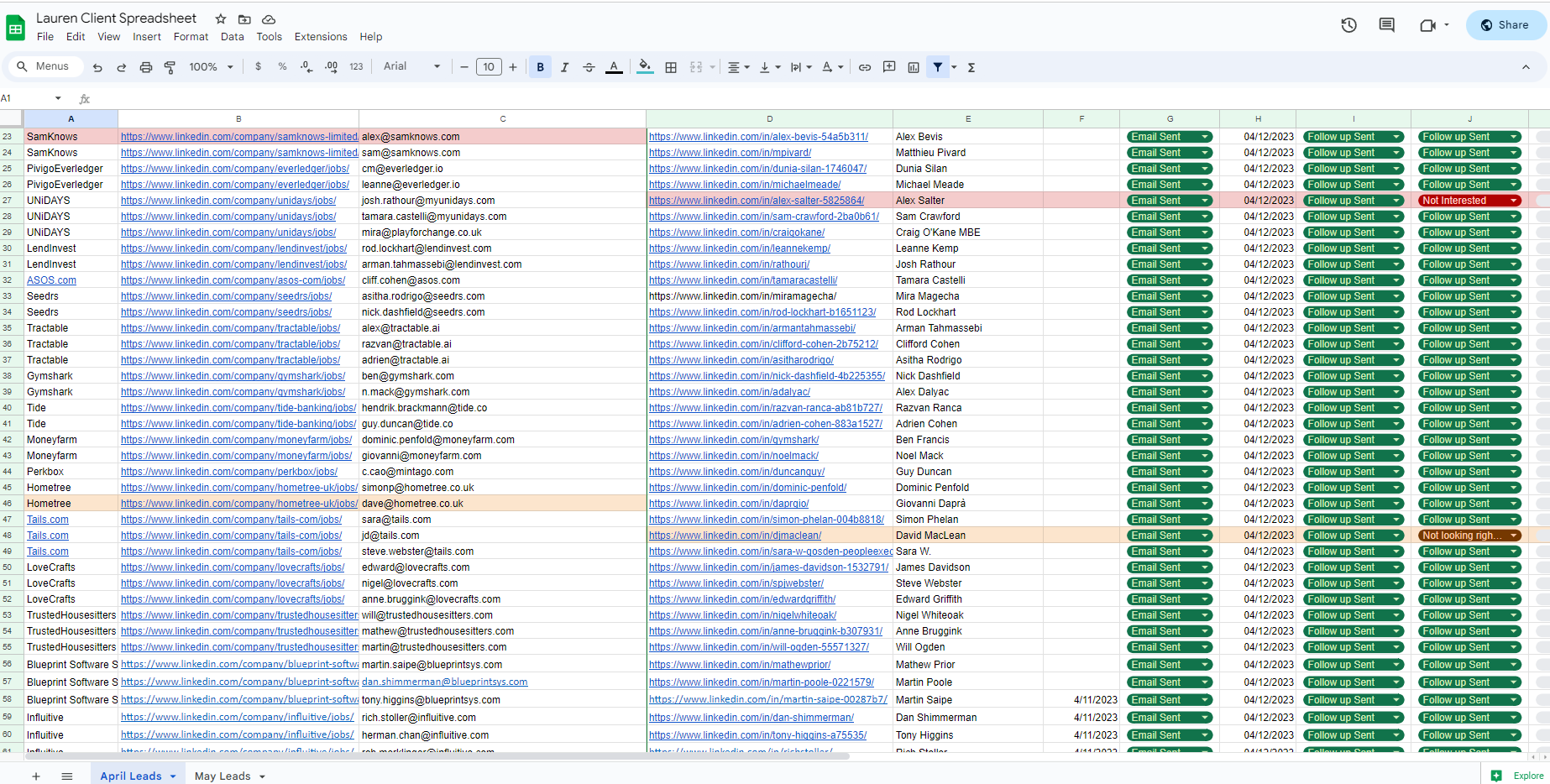Open Alex Bevis LinkedIn profile link
Image resolution: width=1550 pixels, height=784 pixels.
758,137
